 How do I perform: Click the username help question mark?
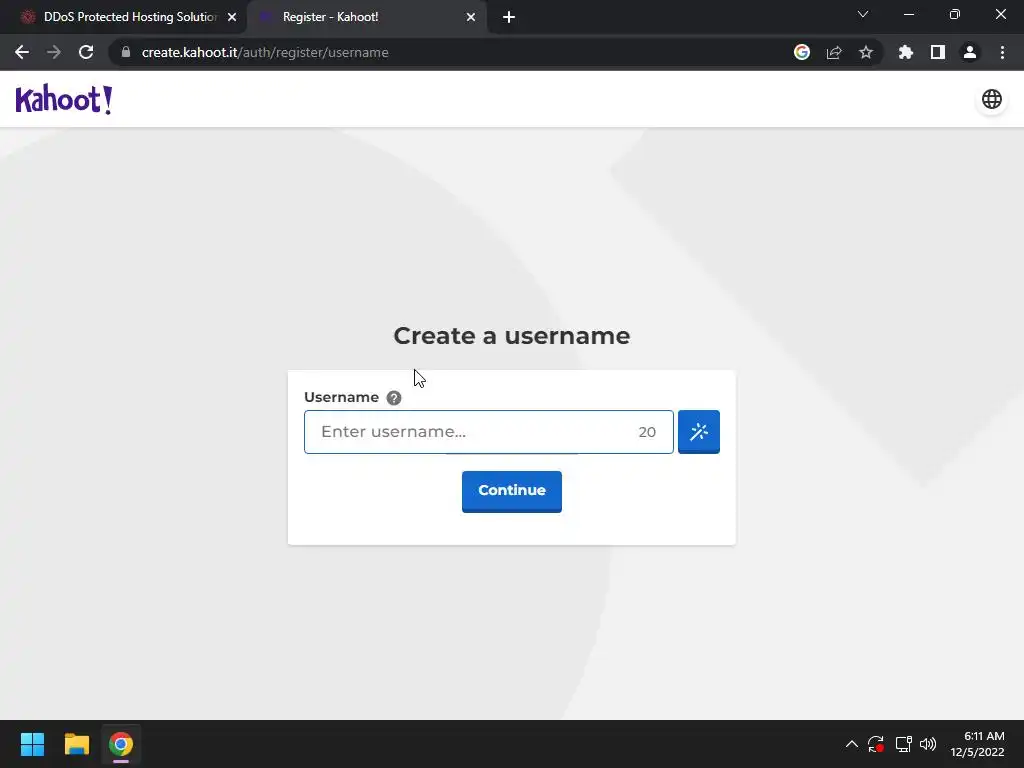[x=393, y=398]
